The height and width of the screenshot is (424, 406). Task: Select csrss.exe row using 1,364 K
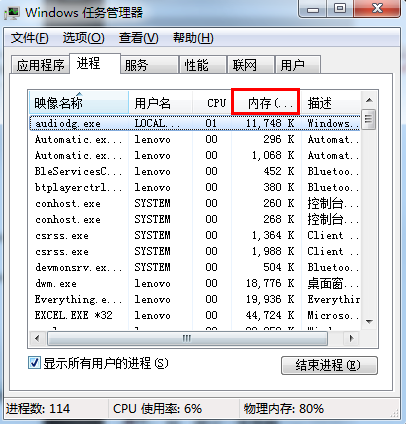pyautogui.click(x=195, y=235)
